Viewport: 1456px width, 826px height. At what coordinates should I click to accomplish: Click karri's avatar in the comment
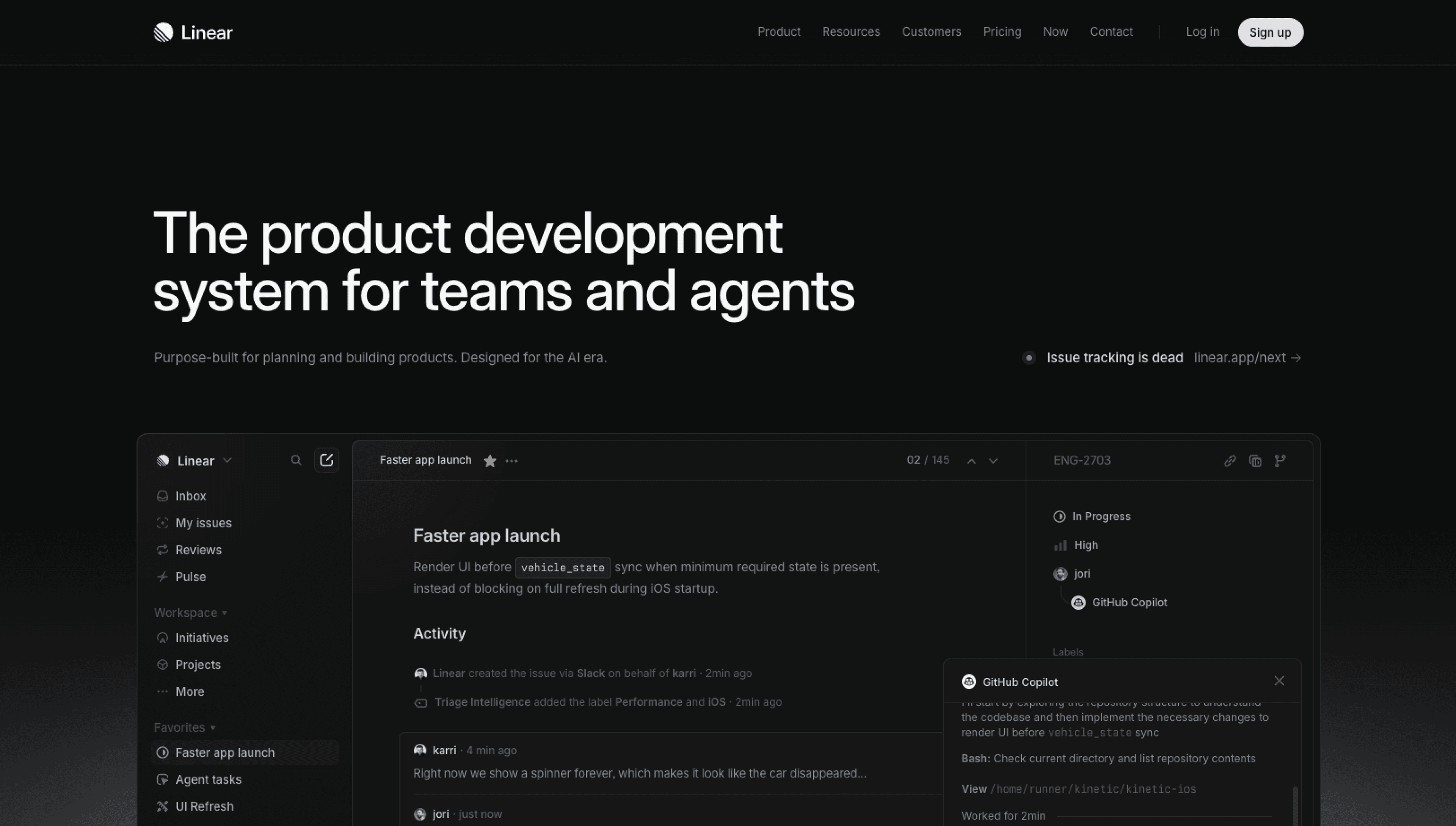pyautogui.click(x=420, y=750)
